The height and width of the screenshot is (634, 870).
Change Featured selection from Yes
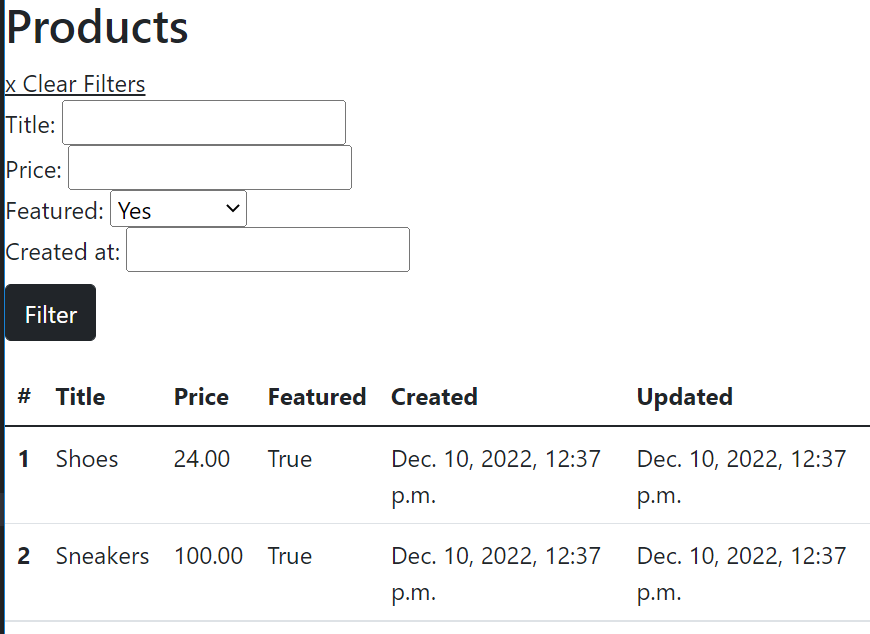pos(177,209)
